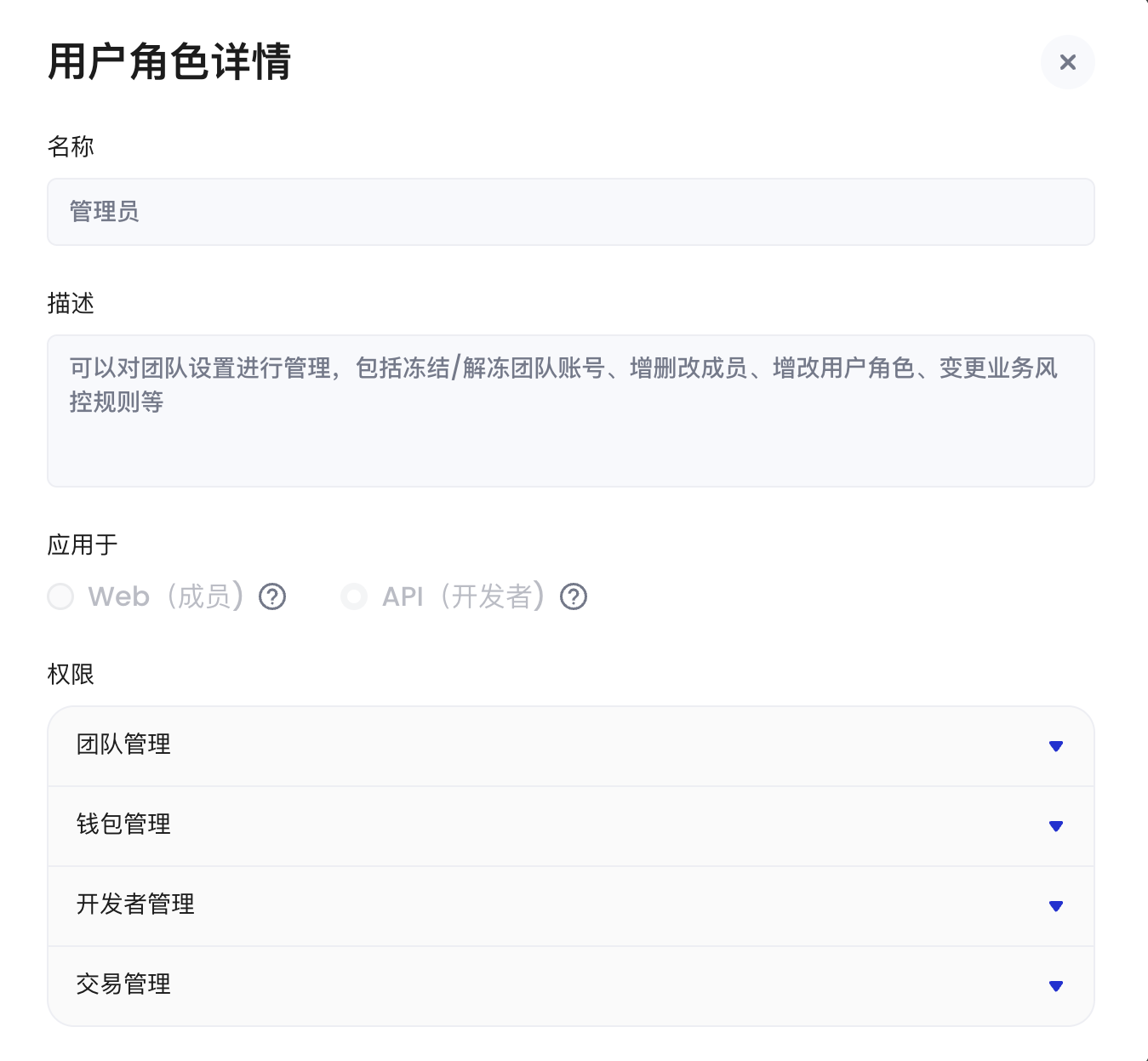This screenshot has height=1061, width=1148.
Task: Click the Web (成员) help question mark icon
Action: [x=272, y=596]
